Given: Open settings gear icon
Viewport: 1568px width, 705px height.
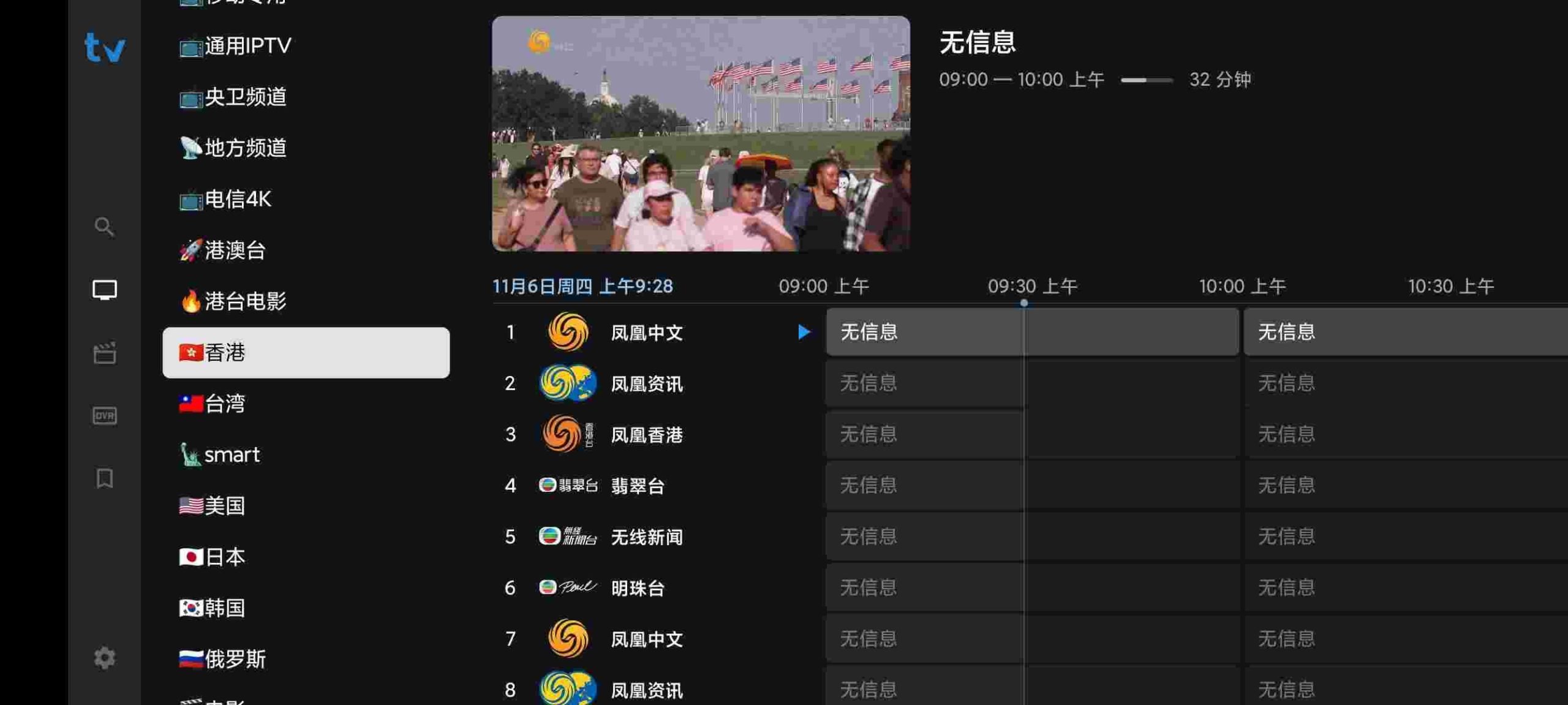Looking at the screenshot, I should (x=104, y=658).
